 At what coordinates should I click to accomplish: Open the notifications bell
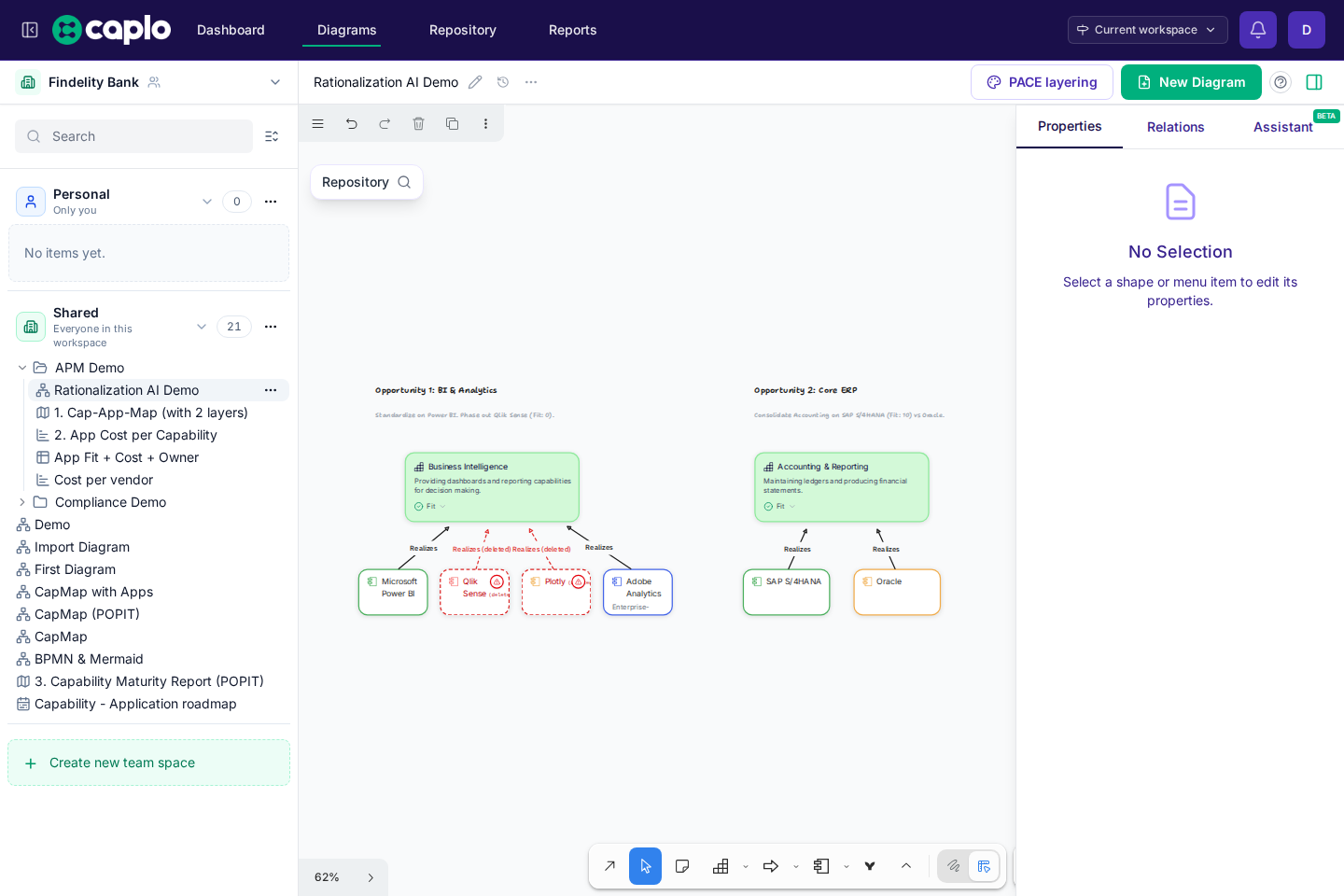coord(1258,30)
